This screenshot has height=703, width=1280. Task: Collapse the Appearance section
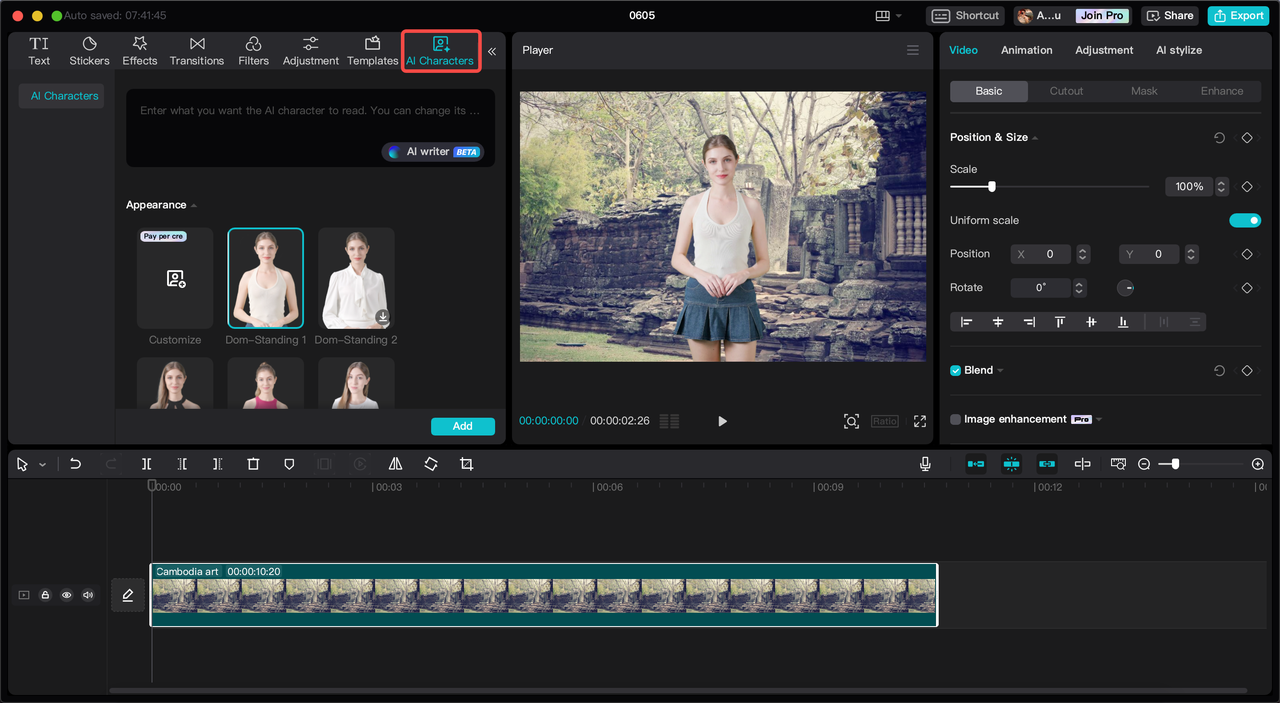[194, 205]
